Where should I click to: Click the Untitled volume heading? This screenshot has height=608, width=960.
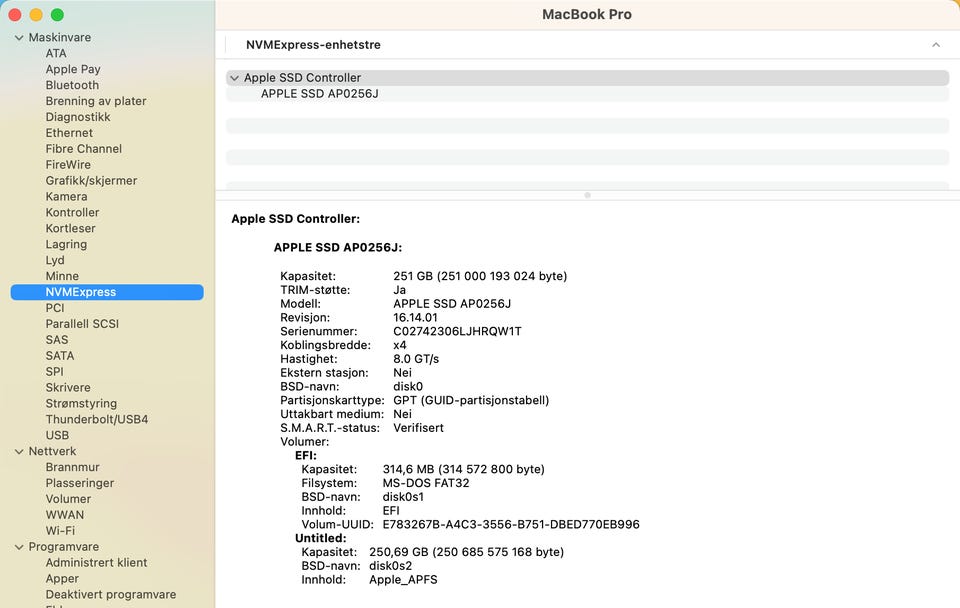321,538
